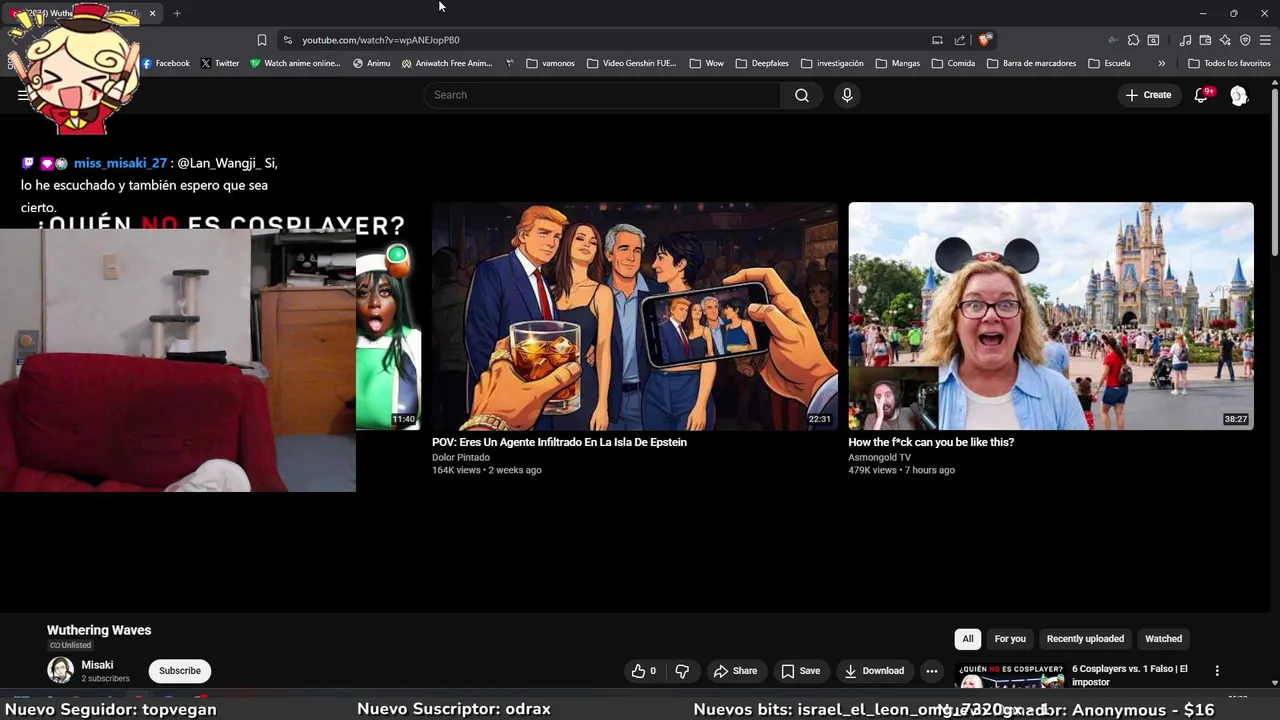Open Misaki channel avatar
Screen dimensions: 1280x720
click(61, 670)
